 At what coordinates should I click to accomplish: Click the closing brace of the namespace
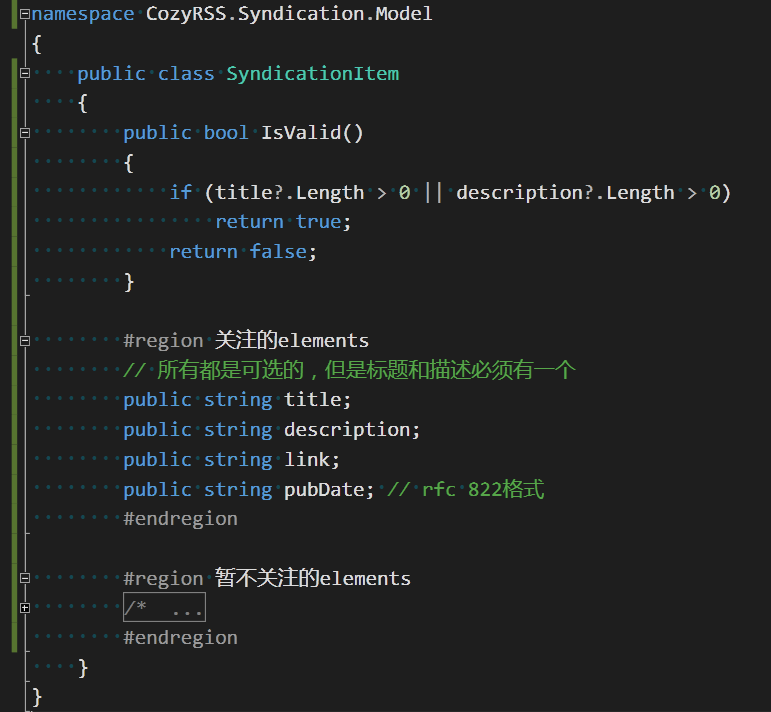[37, 698]
